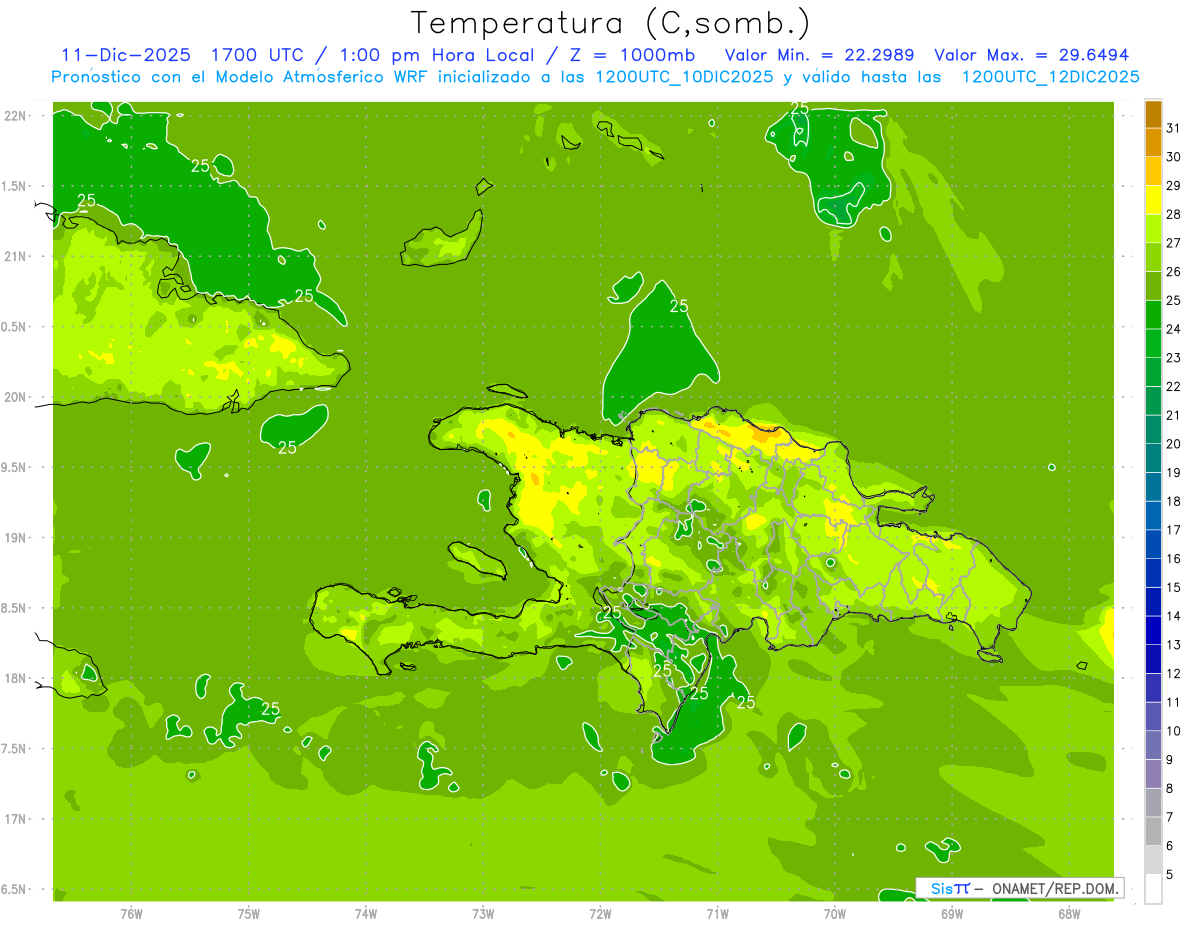Screen dimensions: 1200x927
Task: Click the 74W longitude axis label
Action: pyautogui.click(x=365, y=913)
